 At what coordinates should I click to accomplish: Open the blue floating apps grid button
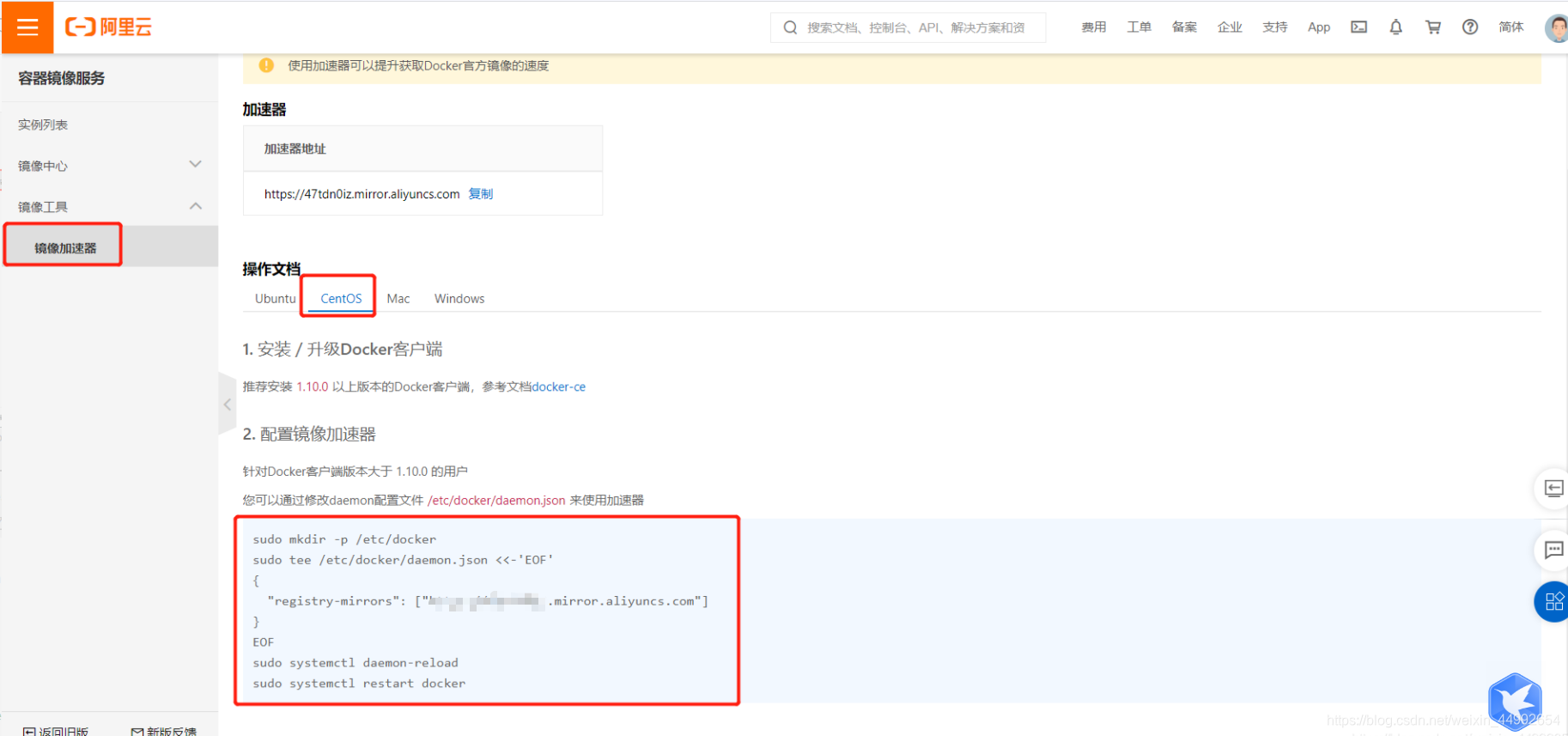pyautogui.click(x=1553, y=601)
